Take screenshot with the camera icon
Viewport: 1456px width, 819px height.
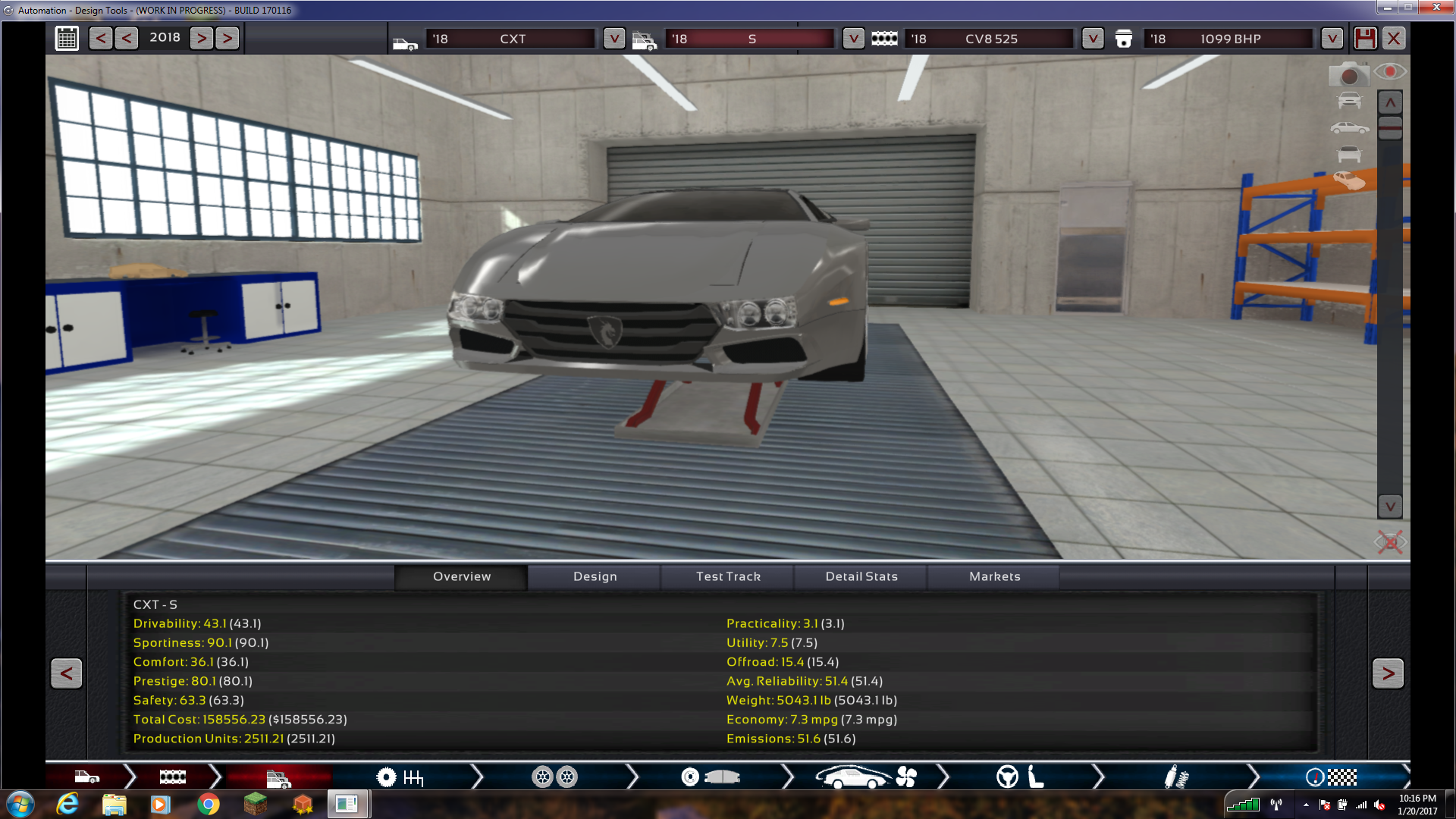point(1348,74)
